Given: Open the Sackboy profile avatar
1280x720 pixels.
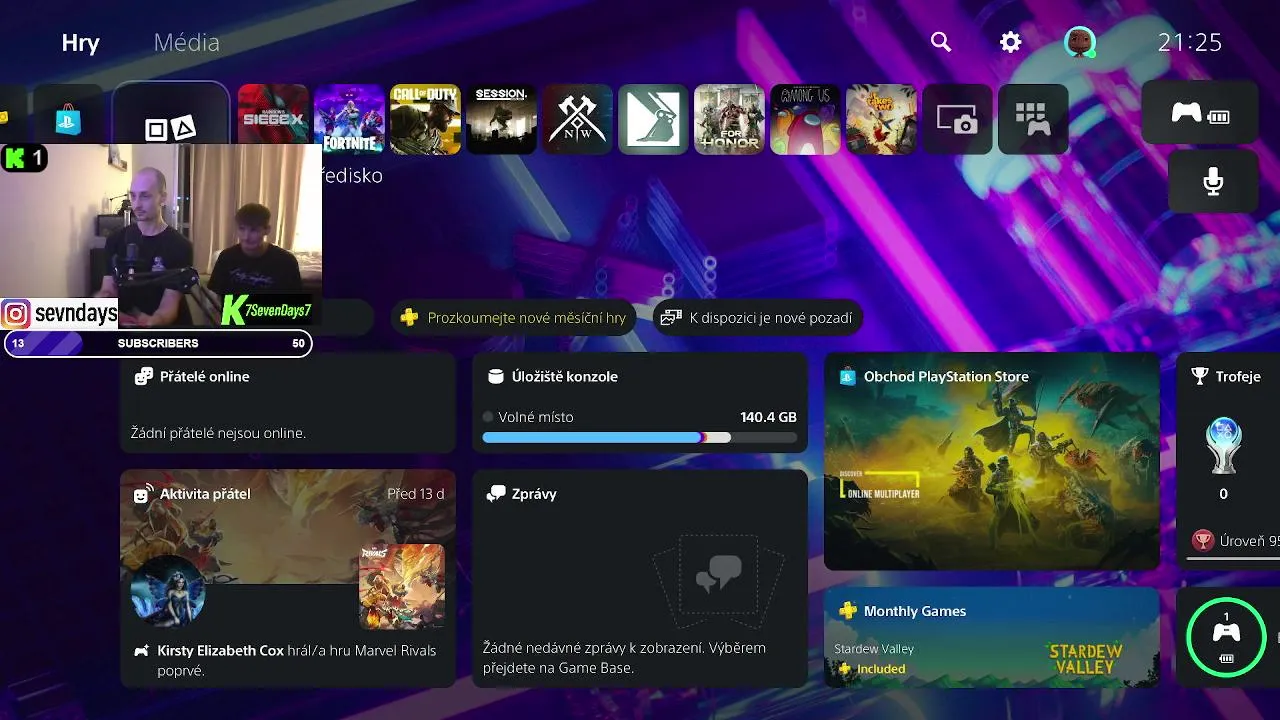Looking at the screenshot, I should [1079, 42].
